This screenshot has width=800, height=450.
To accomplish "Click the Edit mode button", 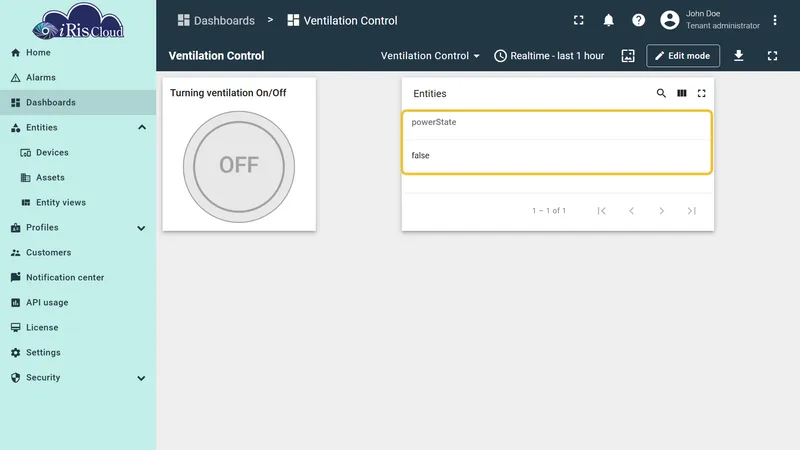I will click(x=683, y=56).
